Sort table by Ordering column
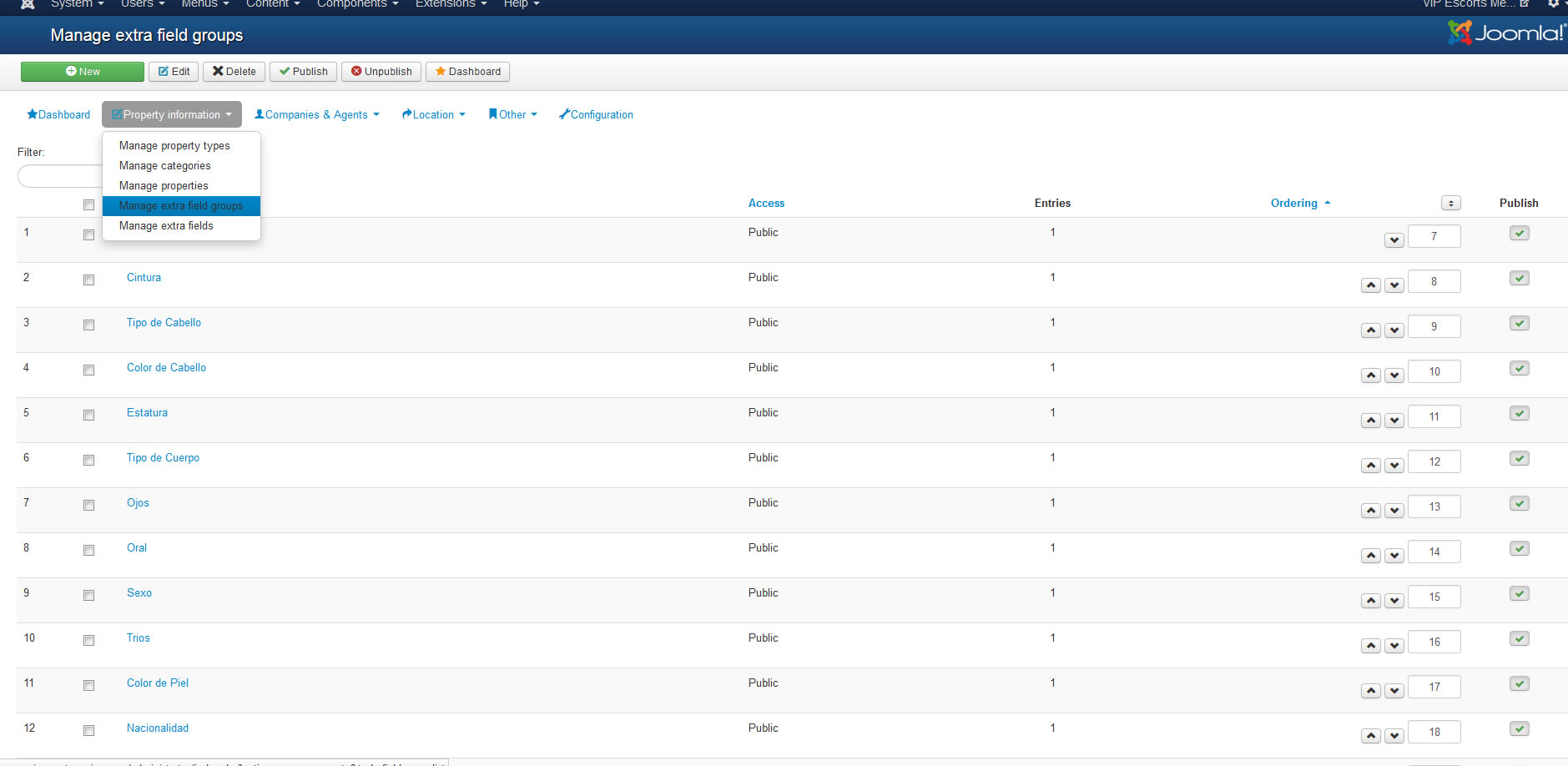 coord(1300,203)
